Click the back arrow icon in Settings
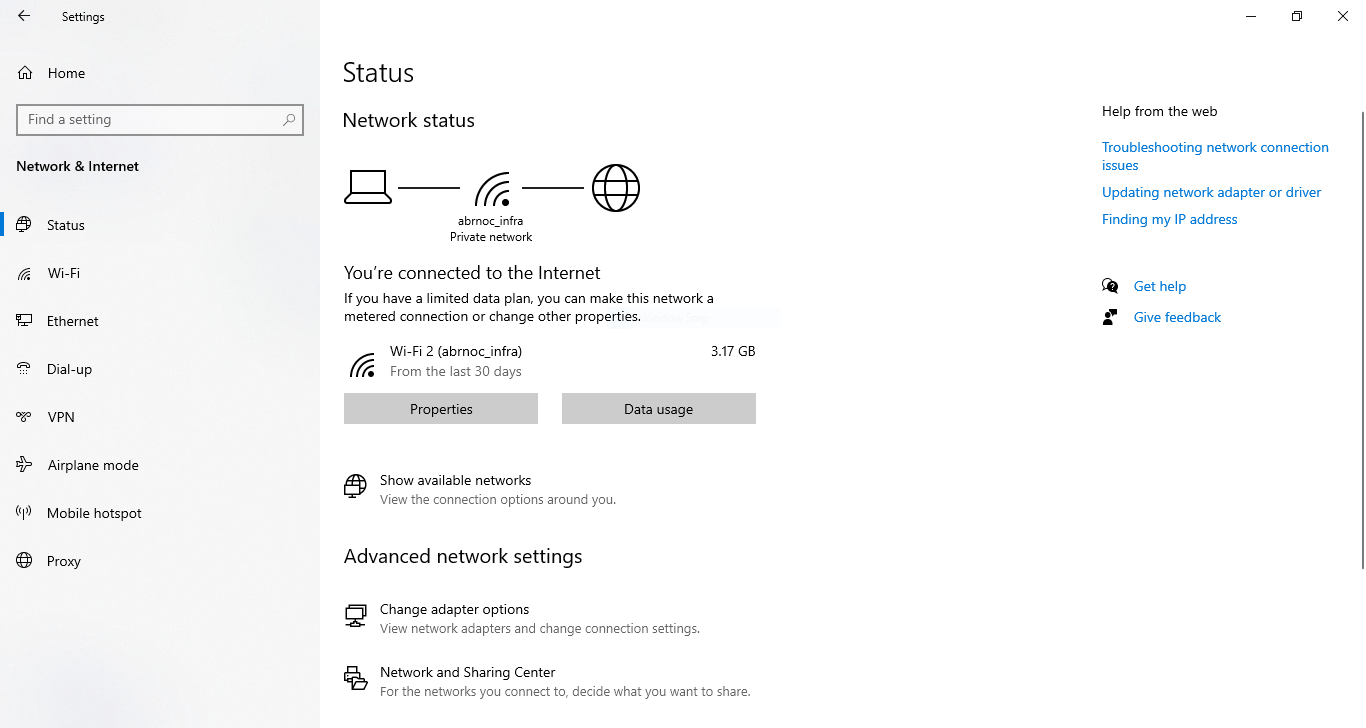 [24, 16]
